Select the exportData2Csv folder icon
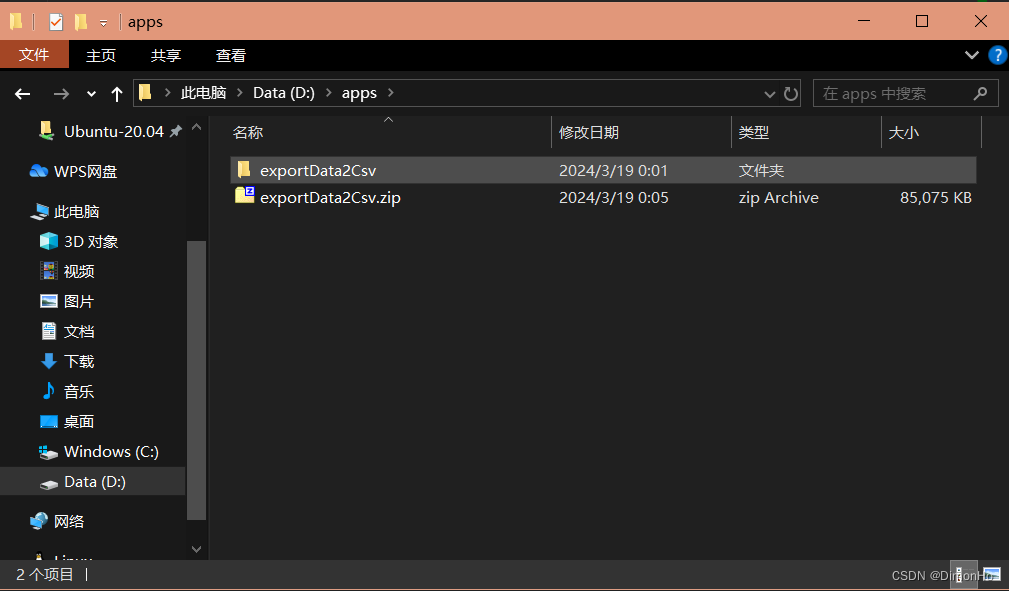This screenshot has width=1009, height=591. tap(244, 170)
